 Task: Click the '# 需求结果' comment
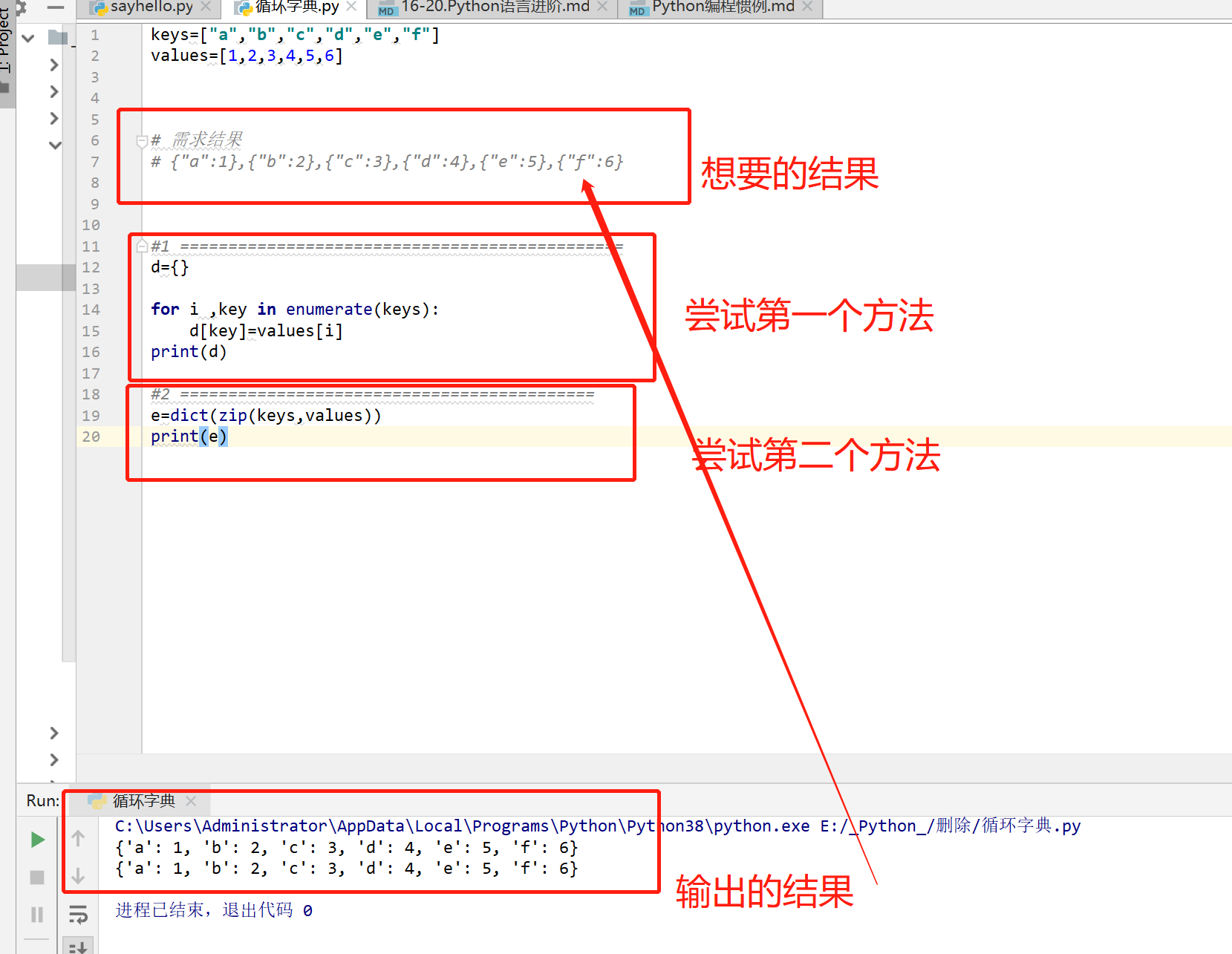[x=197, y=140]
